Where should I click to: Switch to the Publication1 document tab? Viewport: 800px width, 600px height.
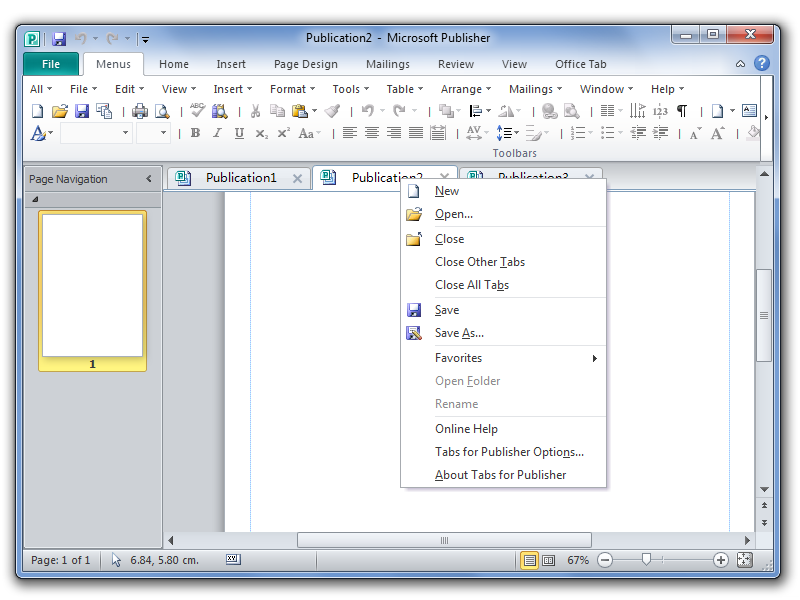(240, 178)
